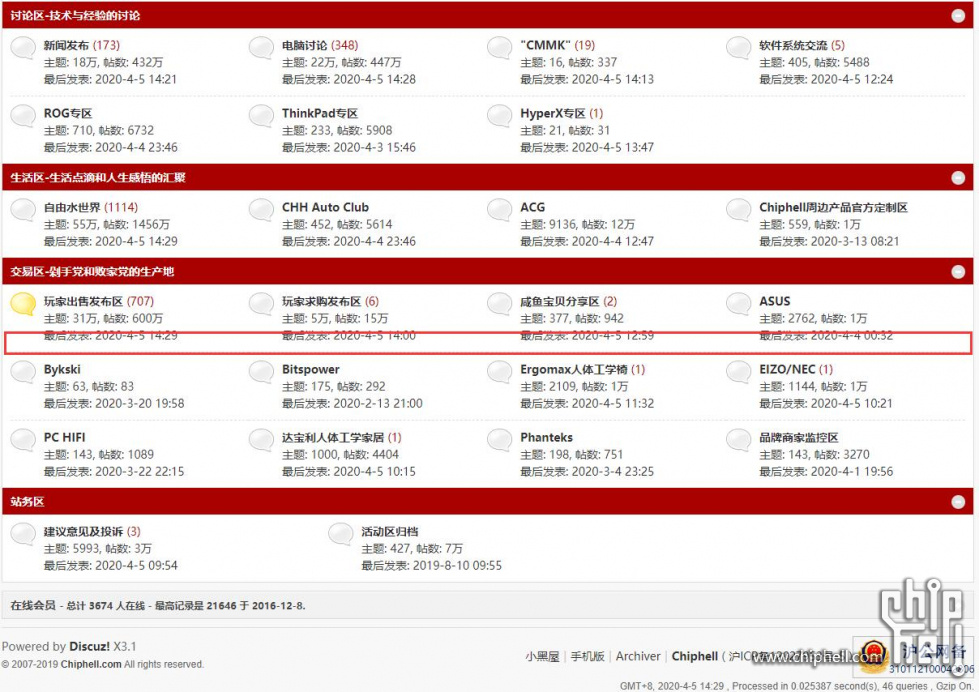The height and width of the screenshot is (692, 979).
Task: Go to the Bitspower forum
Action: (311, 370)
